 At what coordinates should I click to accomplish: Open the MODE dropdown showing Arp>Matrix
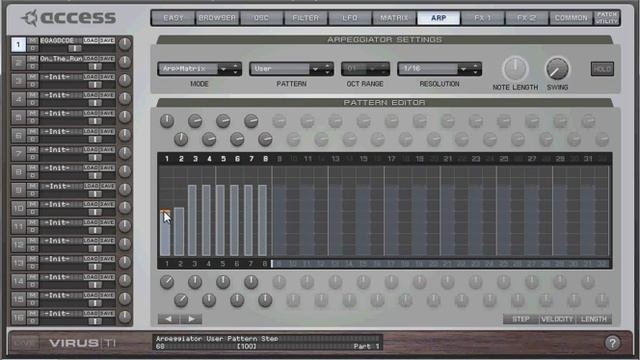pos(199,69)
